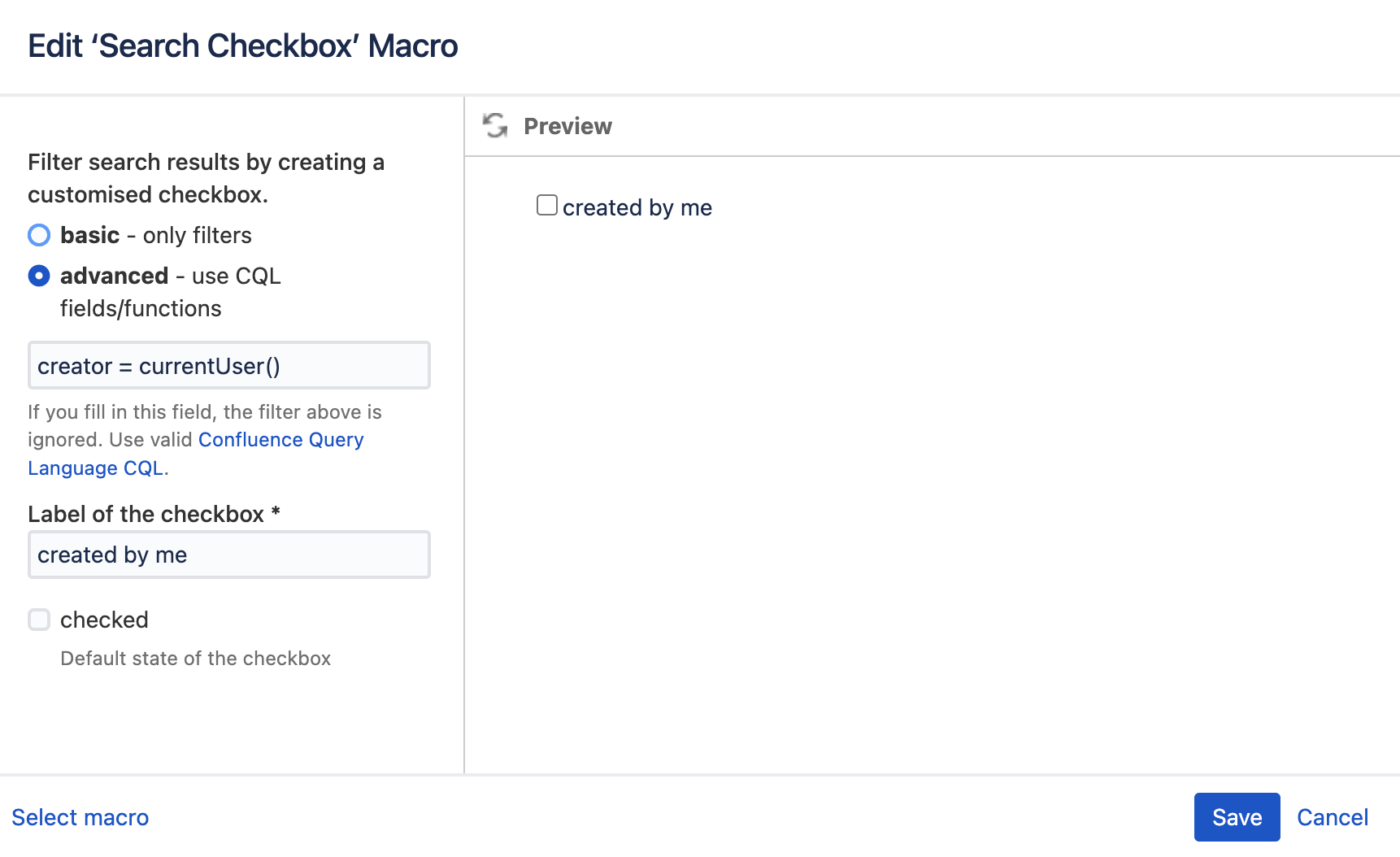Image resolution: width=1400 pixels, height=857 pixels.
Task: Click the Preview panel heading
Action: click(x=567, y=126)
